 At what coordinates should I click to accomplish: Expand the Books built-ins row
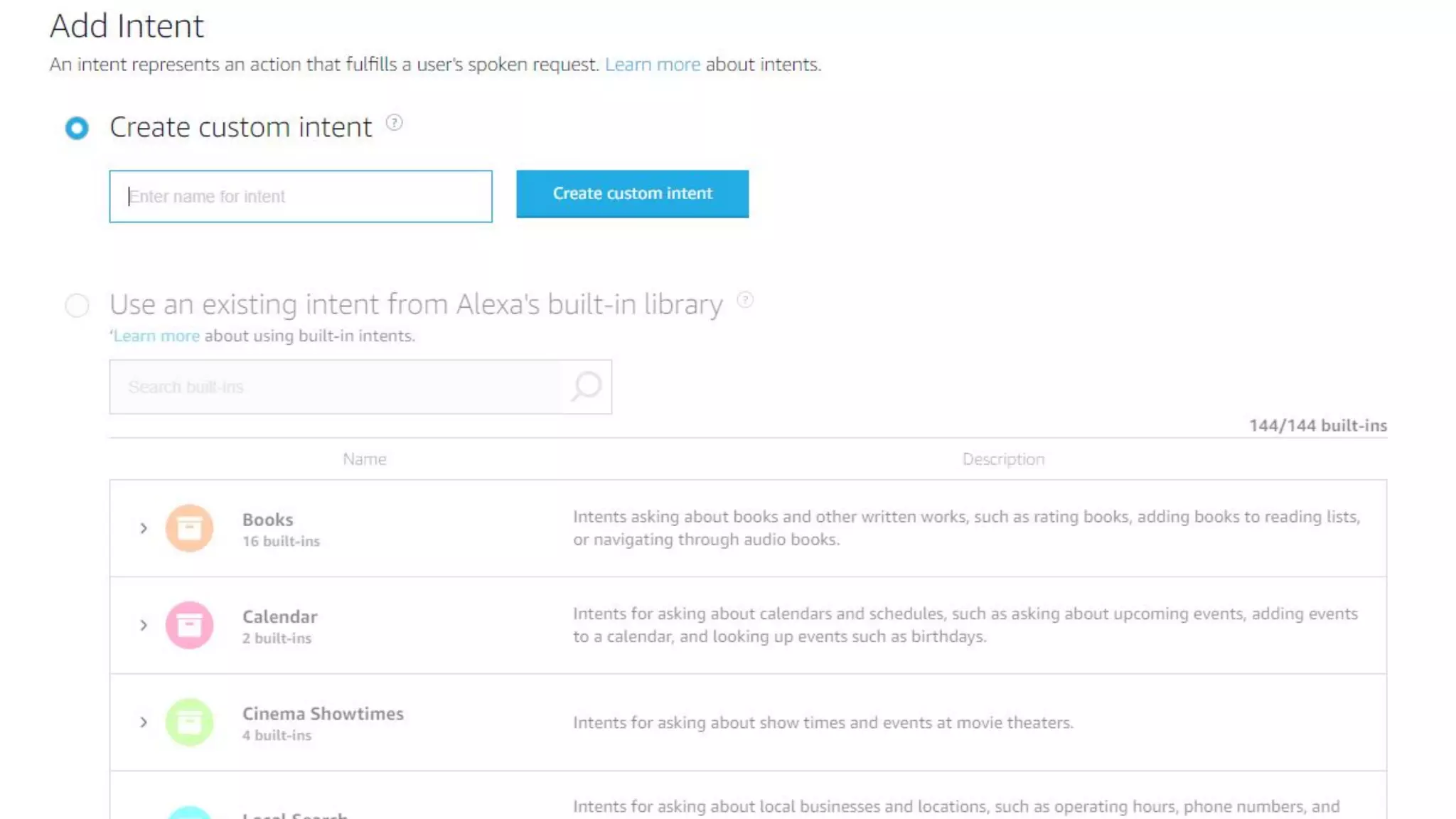pos(144,528)
